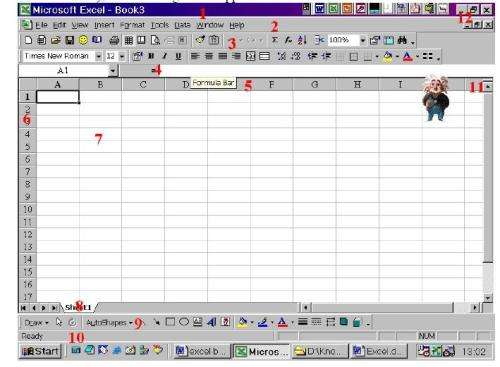Image resolution: width=500 pixels, height=367 pixels.
Task: Go to the first sheet tab navigation arrow
Action: click(23, 308)
